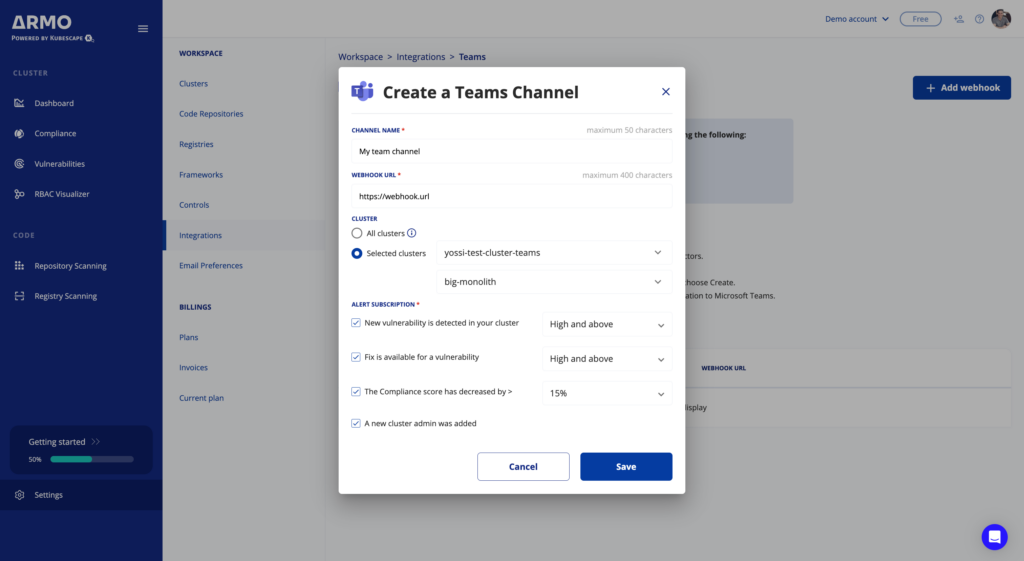Click the Add webhook button
Screen dimensions: 1024x561
pos(961,88)
